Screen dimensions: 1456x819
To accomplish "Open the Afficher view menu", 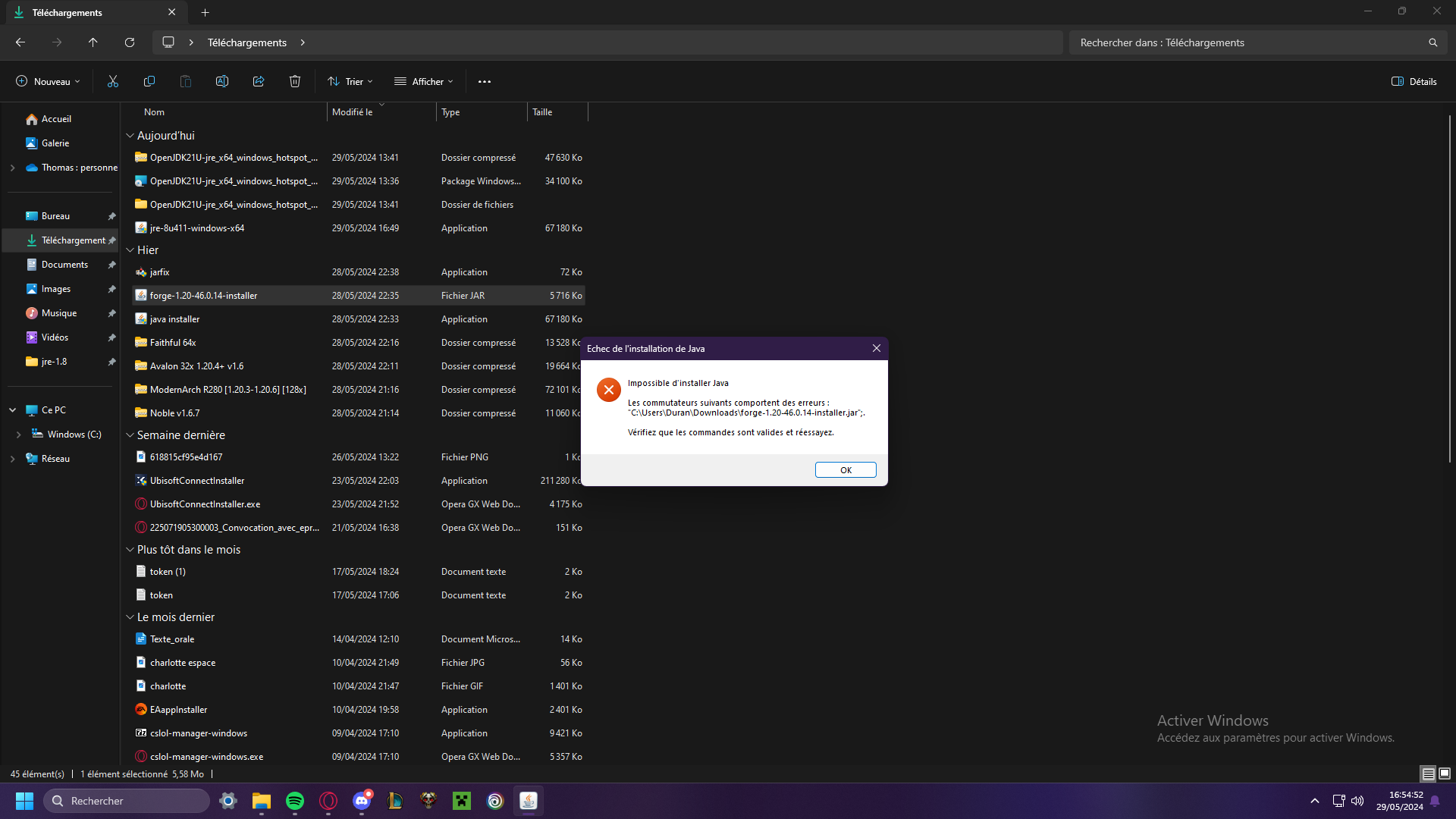I will click(424, 81).
